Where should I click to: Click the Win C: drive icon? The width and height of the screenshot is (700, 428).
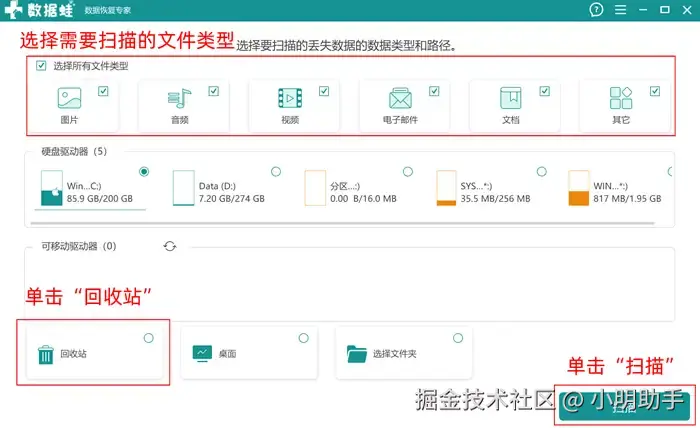click(x=52, y=188)
